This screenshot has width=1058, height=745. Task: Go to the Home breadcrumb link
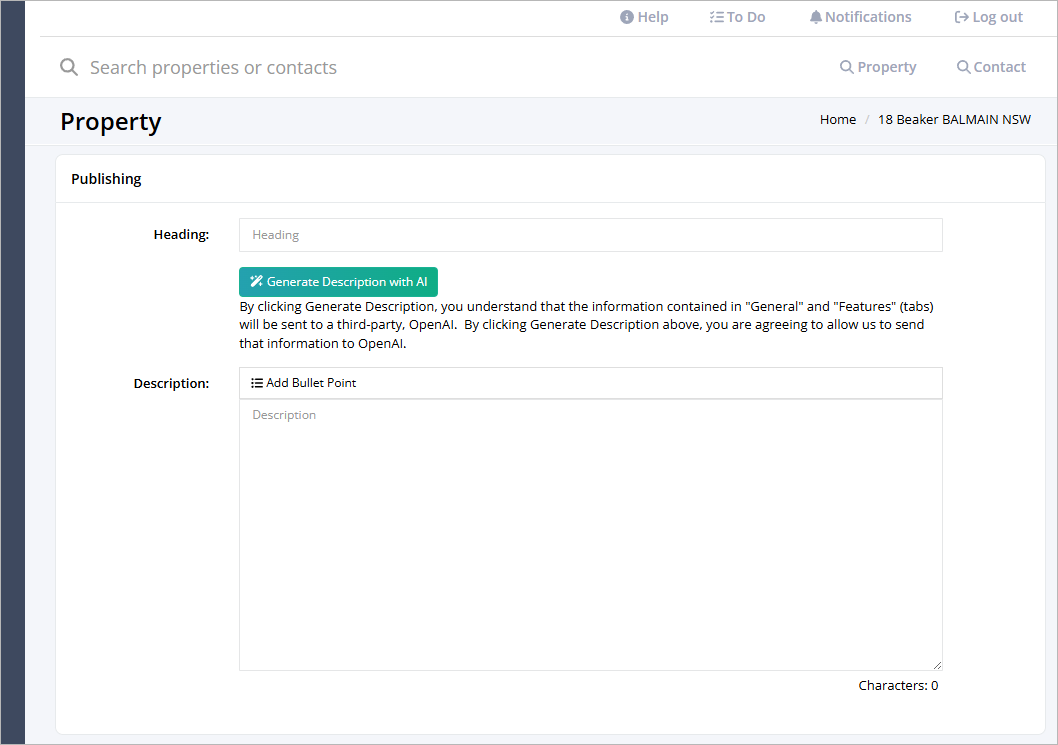(837, 119)
